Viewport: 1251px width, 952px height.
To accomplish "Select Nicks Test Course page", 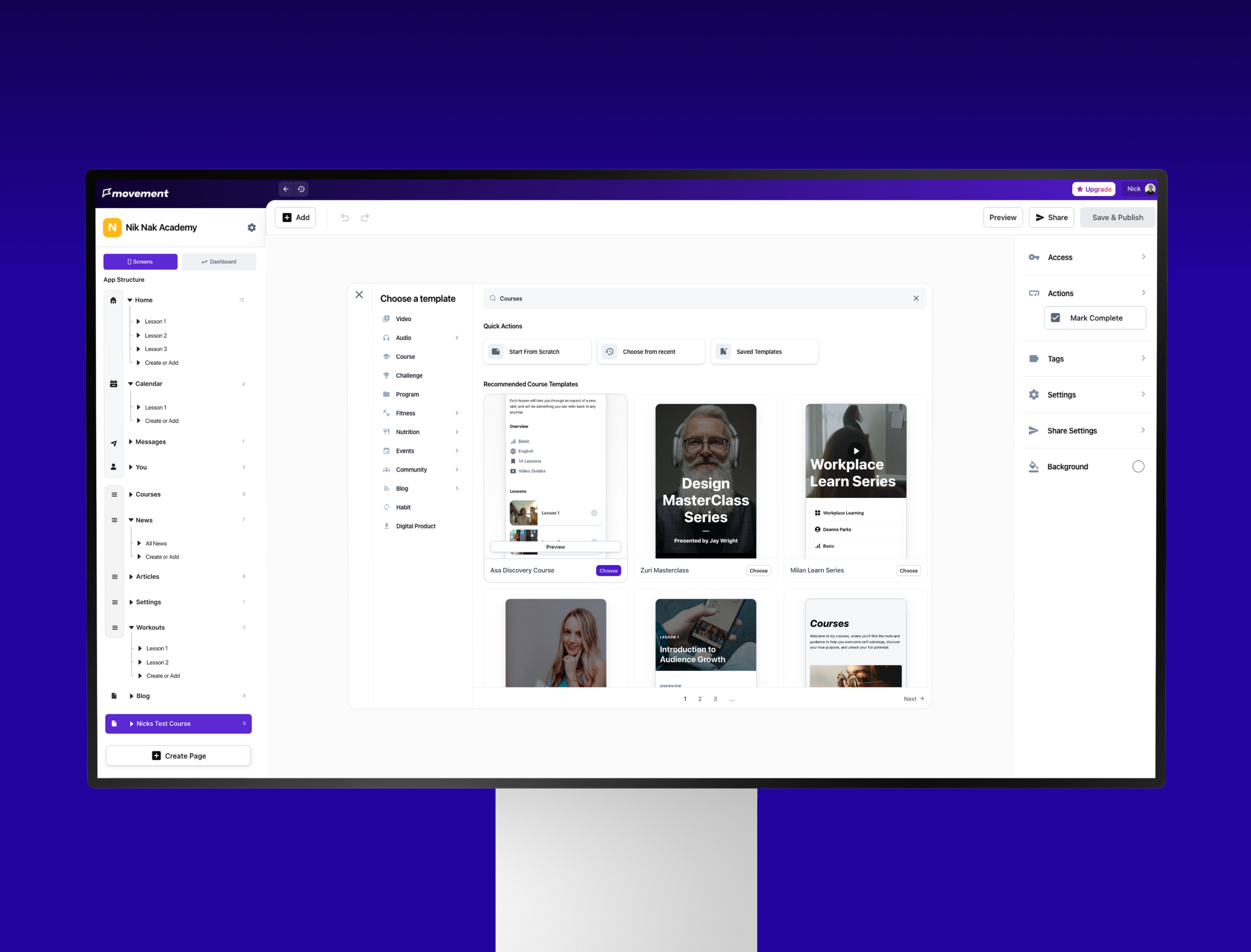I will [x=179, y=724].
